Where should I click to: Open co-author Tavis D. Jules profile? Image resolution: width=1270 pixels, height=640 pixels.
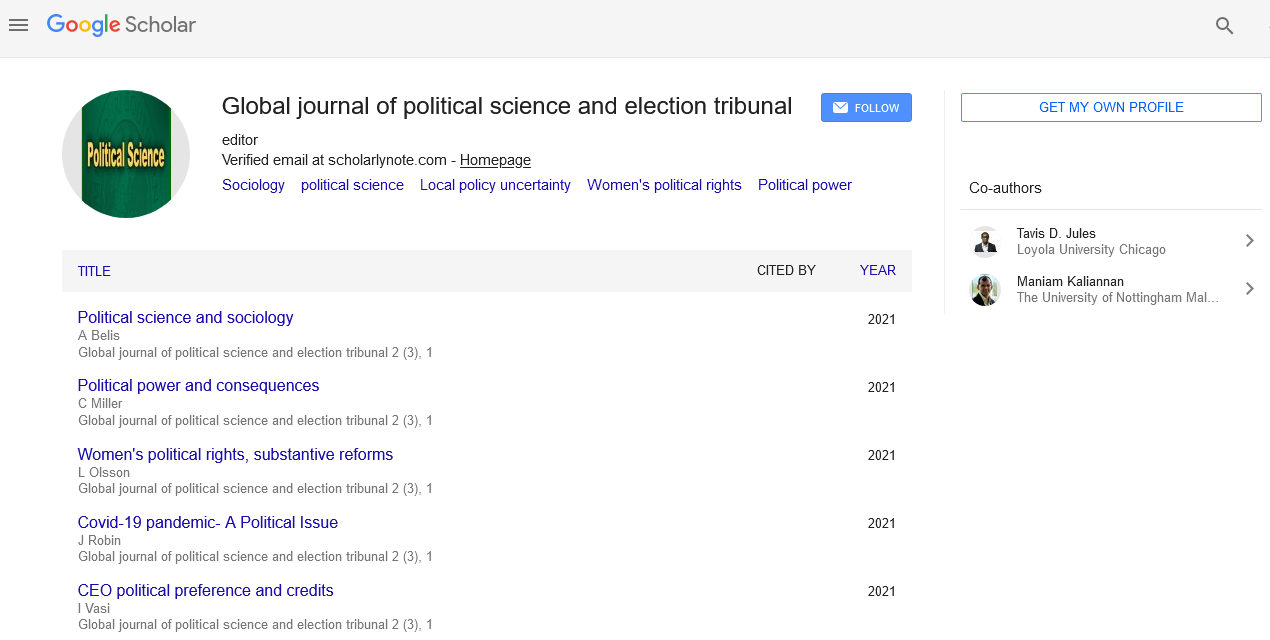1056,233
